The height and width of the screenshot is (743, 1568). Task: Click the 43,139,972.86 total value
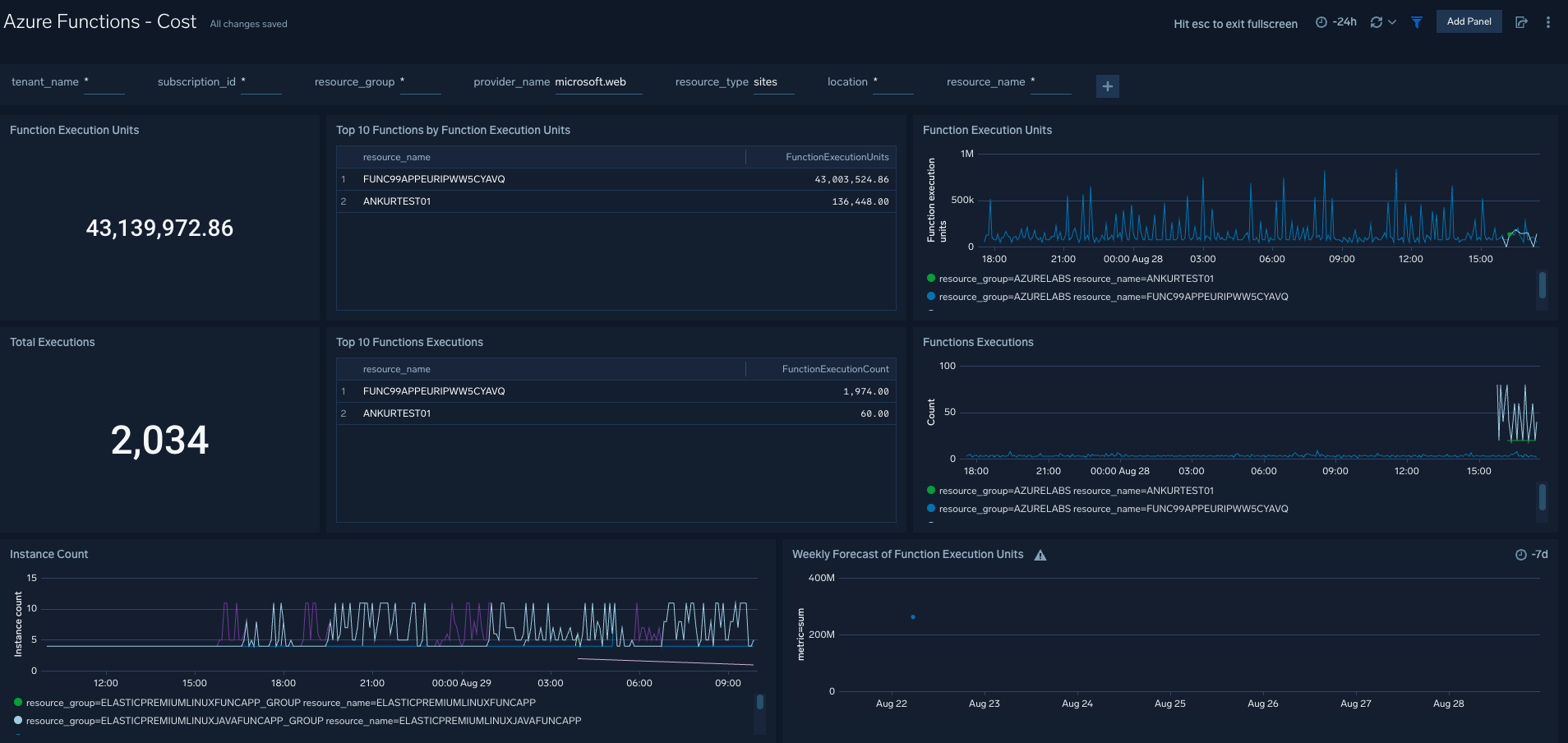pyautogui.click(x=159, y=228)
